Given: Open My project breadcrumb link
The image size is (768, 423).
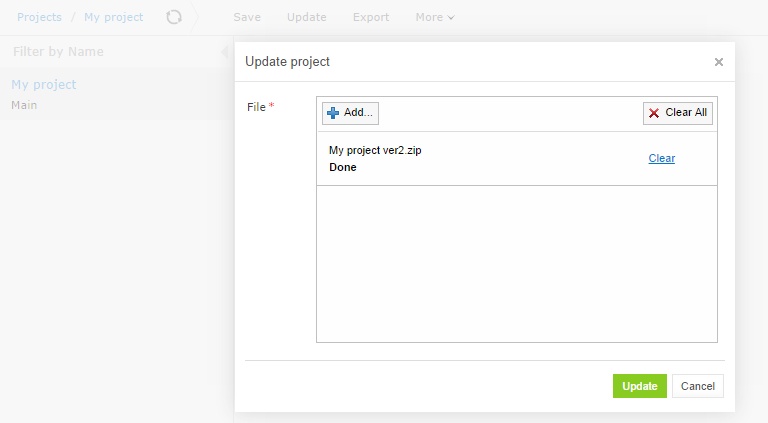Looking at the screenshot, I should click(114, 17).
